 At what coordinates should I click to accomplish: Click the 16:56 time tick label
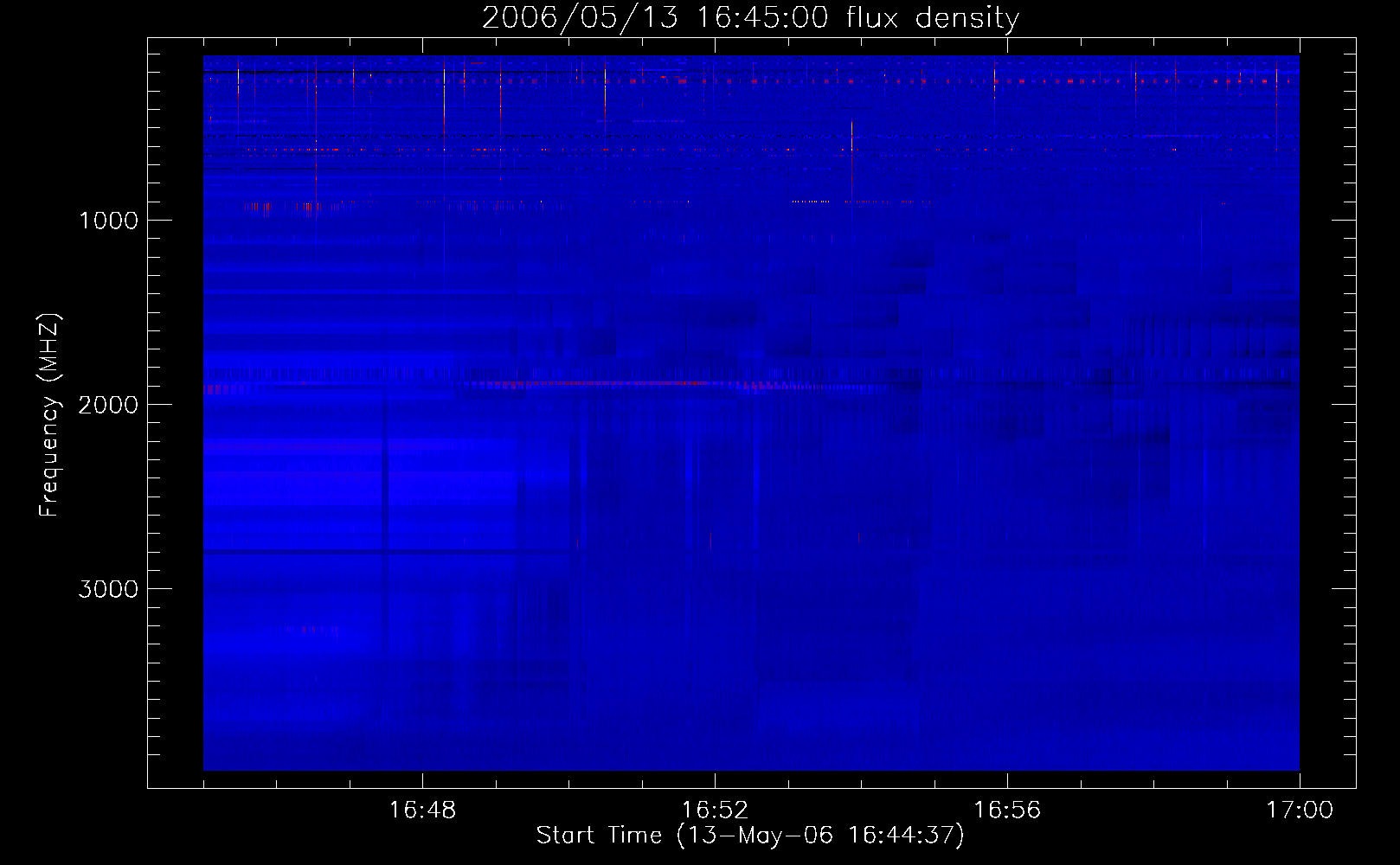coord(1007,811)
